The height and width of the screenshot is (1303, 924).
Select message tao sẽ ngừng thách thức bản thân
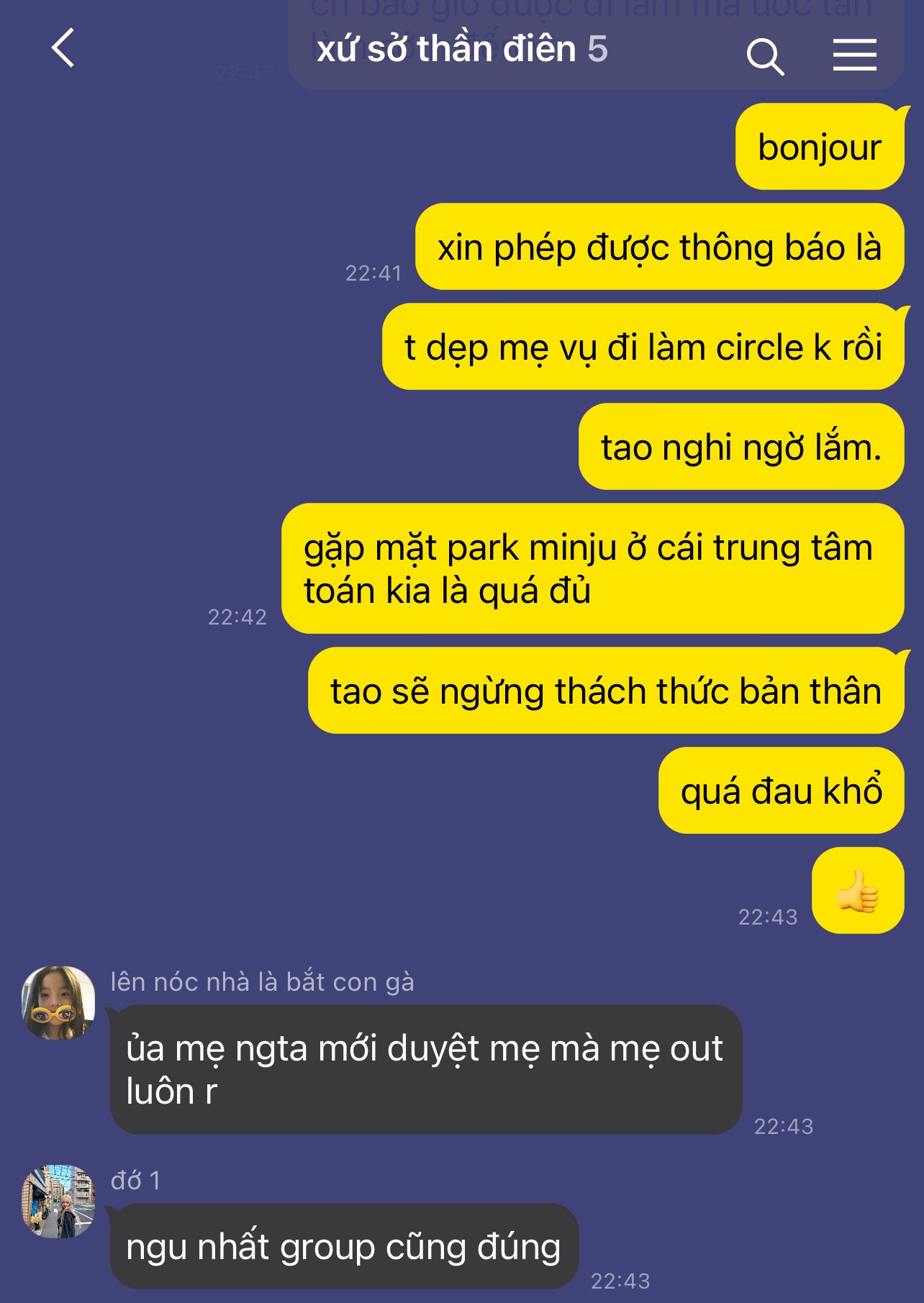[606, 691]
